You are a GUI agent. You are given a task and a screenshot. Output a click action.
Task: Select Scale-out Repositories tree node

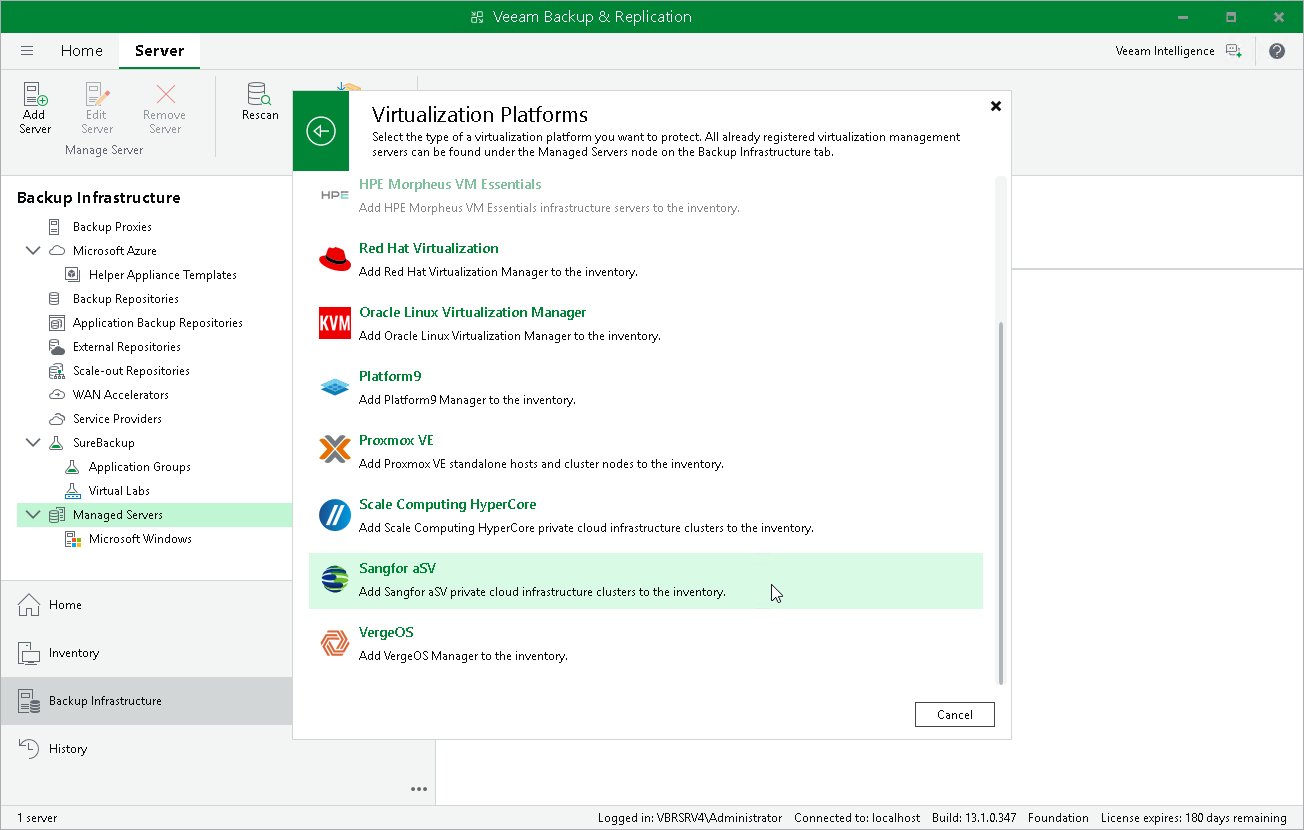tap(131, 371)
